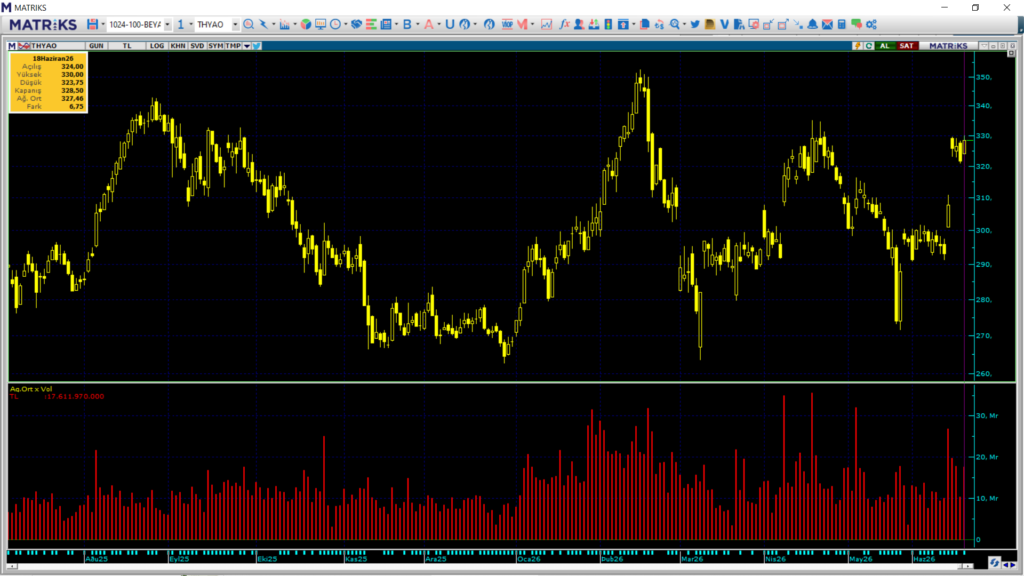Click MATRIKS label in chart header
Screen dimensions: 1024x576
(x=948, y=46)
